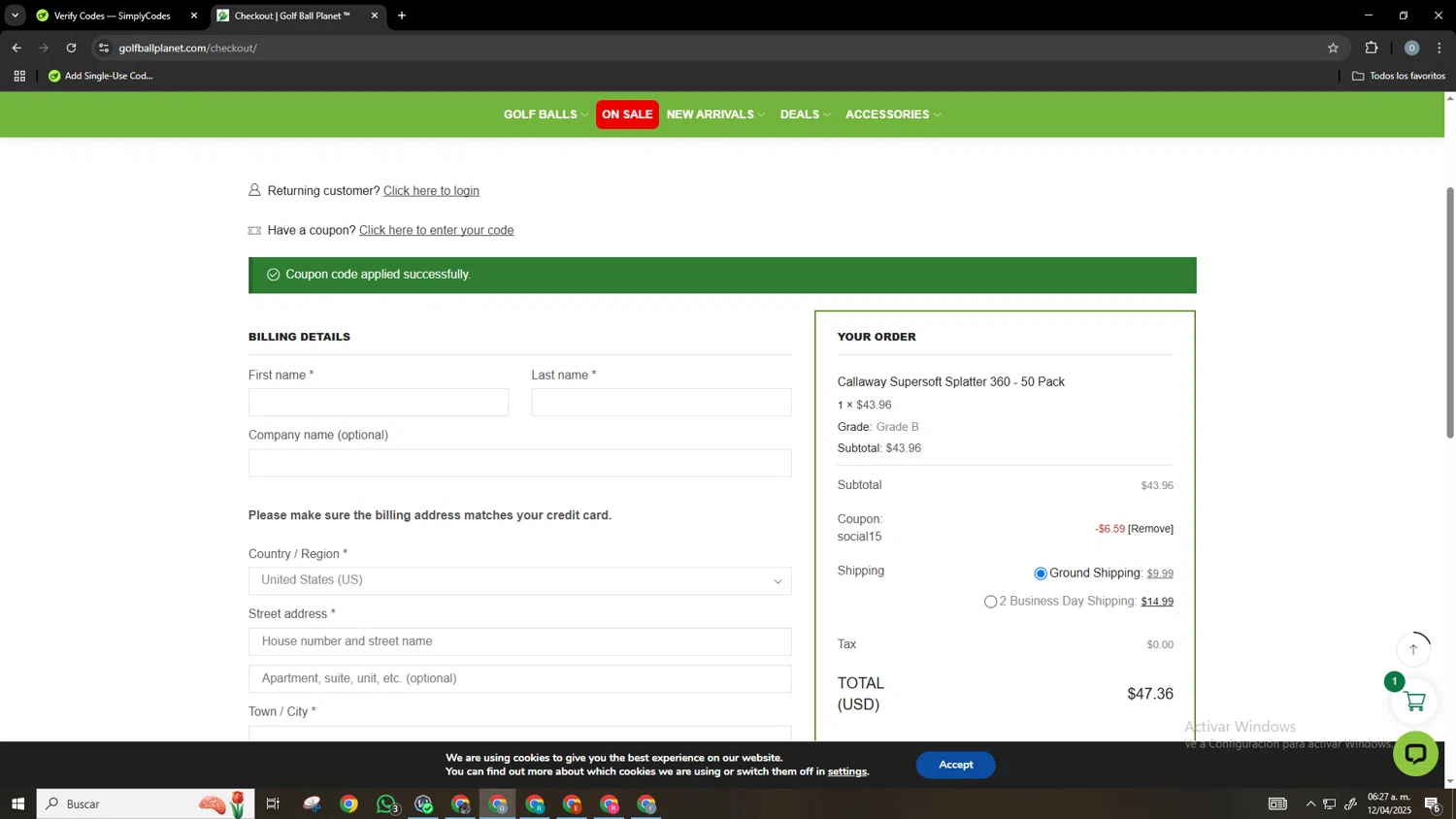Viewport: 1456px width, 819px height.
Task: Open the Windows Start menu
Action: [x=17, y=803]
